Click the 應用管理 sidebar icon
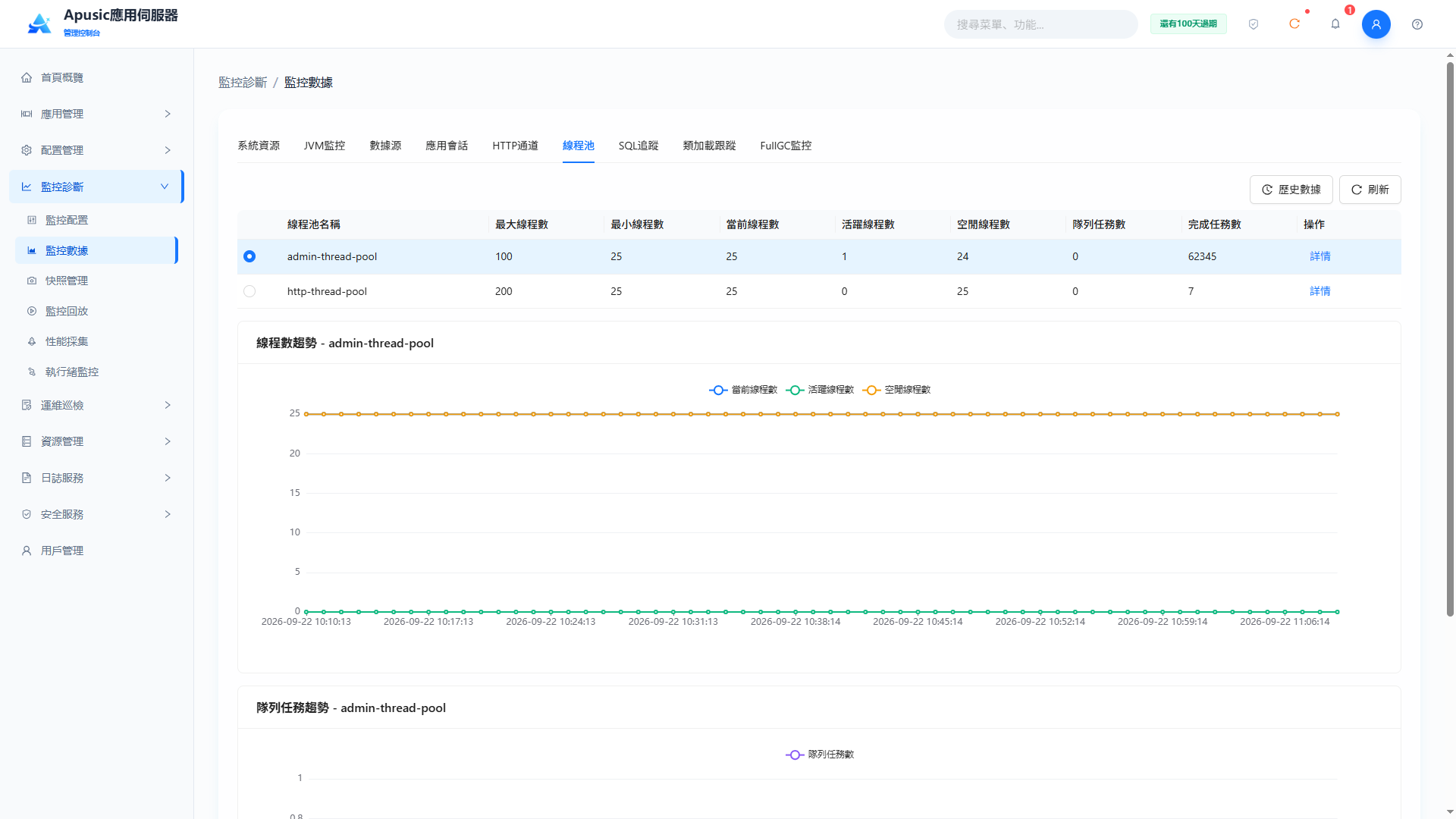 (27, 114)
